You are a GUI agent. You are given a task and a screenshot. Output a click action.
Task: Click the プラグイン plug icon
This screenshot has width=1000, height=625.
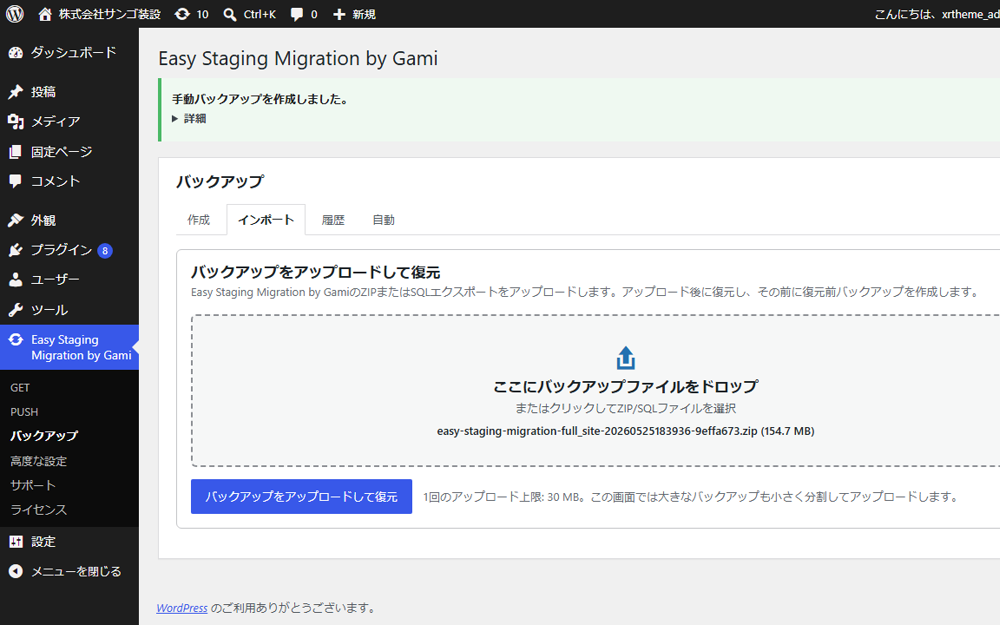[x=16, y=250]
